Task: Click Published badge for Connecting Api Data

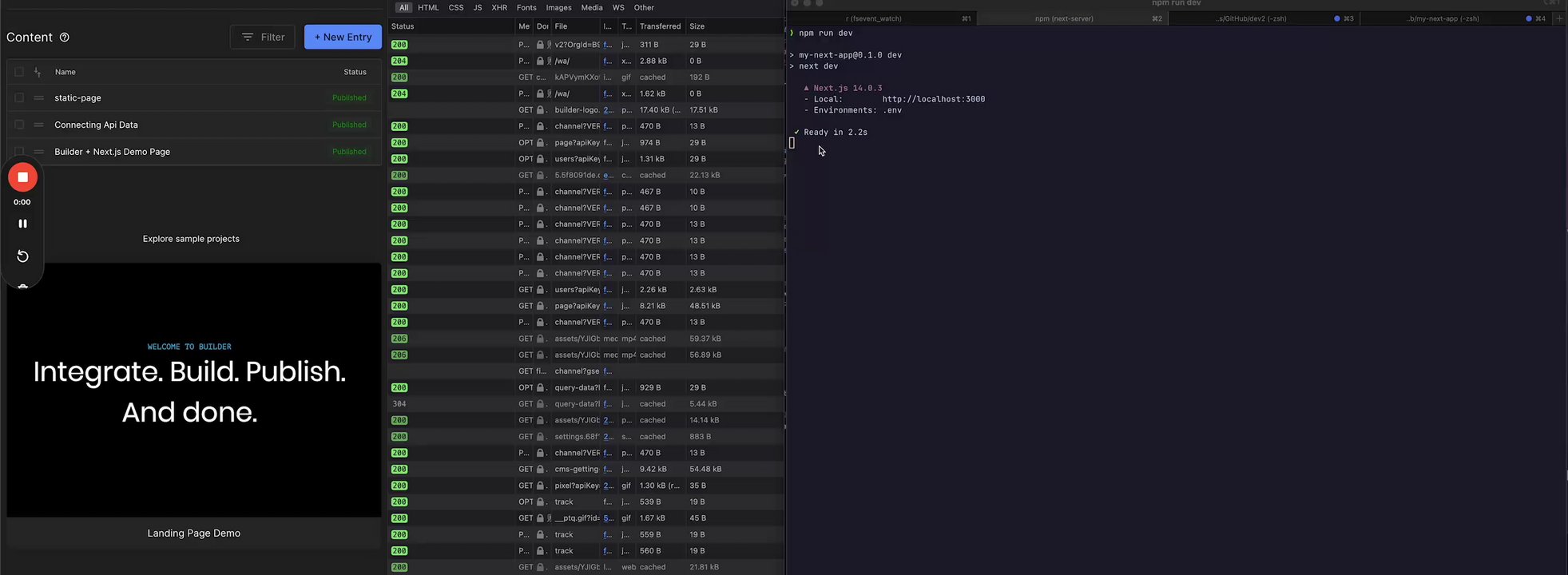Action: click(x=349, y=125)
